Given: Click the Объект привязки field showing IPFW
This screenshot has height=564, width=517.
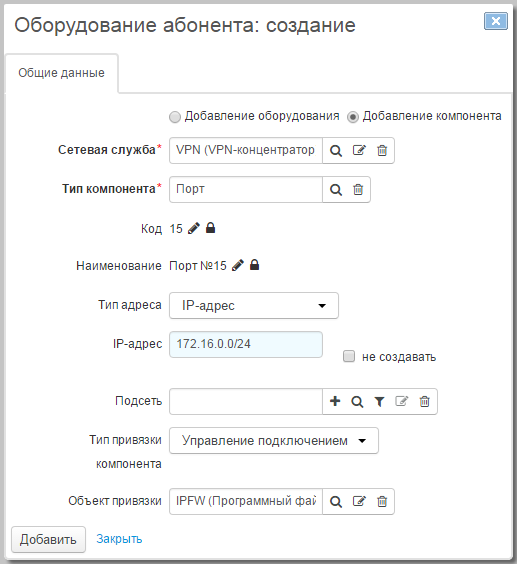Looking at the screenshot, I should [246, 501].
